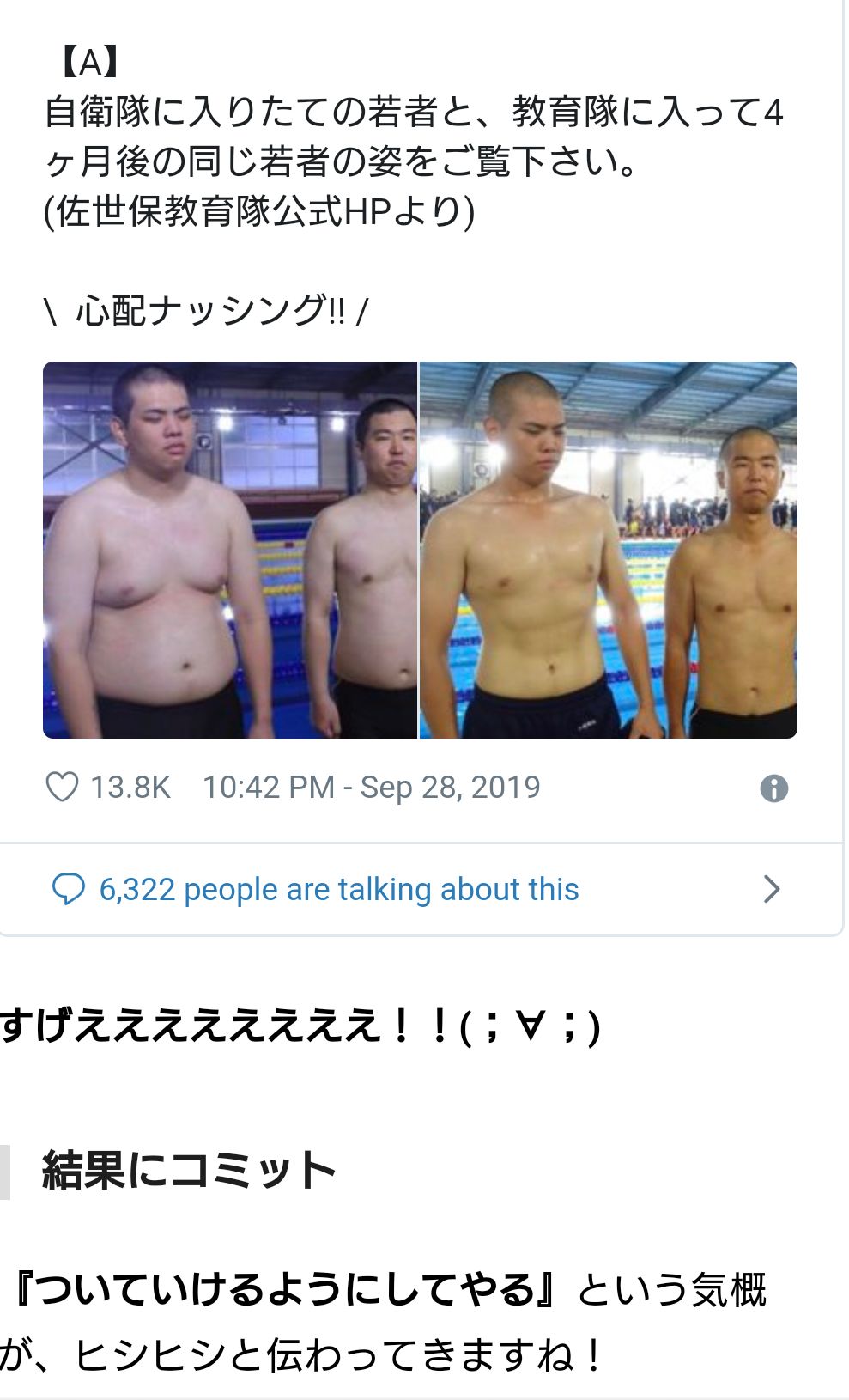This screenshot has width=849, height=1400.
Task: Expand conversation using the right chevron arrow
Action: click(x=772, y=889)
